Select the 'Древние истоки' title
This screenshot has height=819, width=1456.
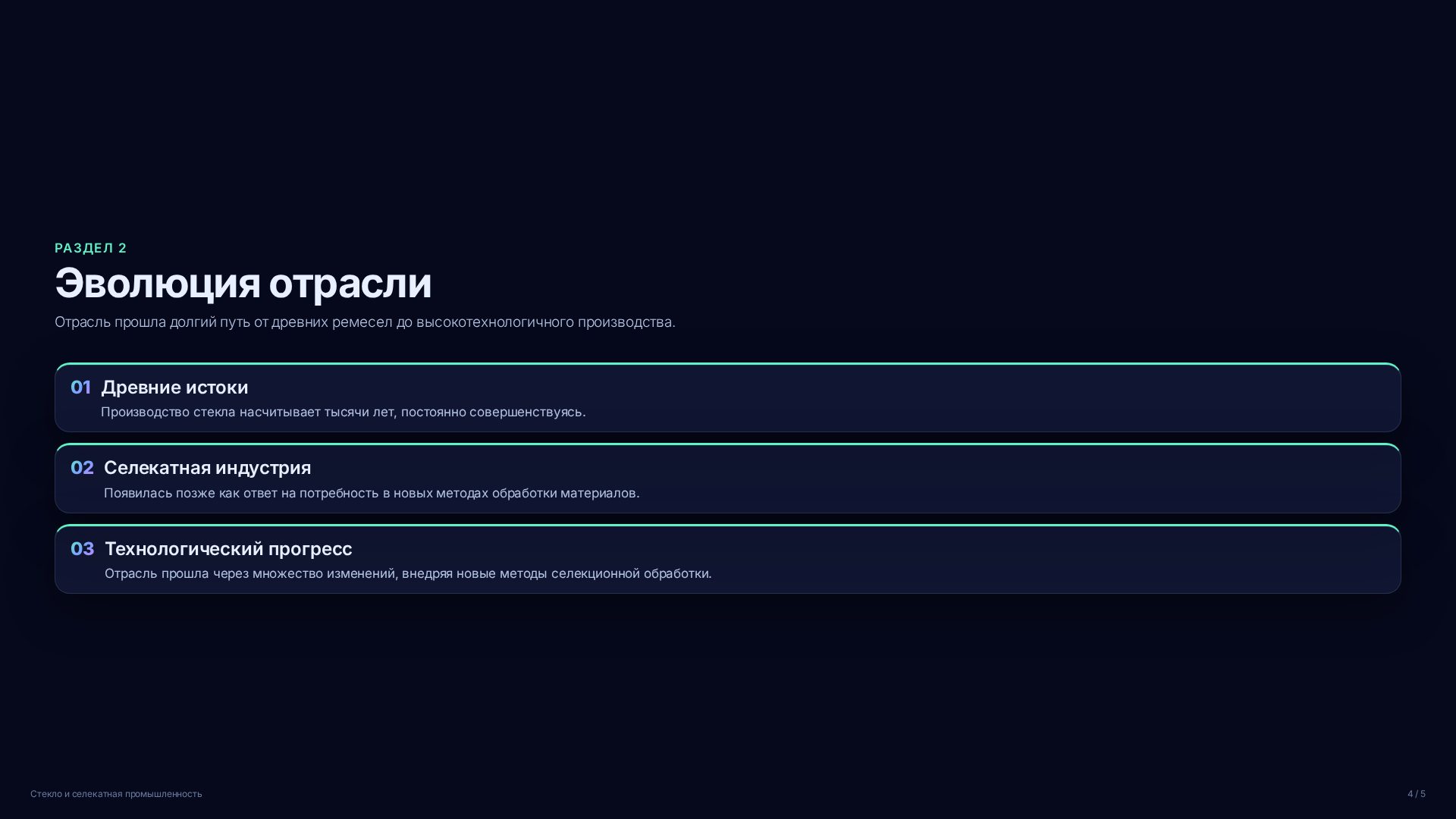click(x=174, y=388)
